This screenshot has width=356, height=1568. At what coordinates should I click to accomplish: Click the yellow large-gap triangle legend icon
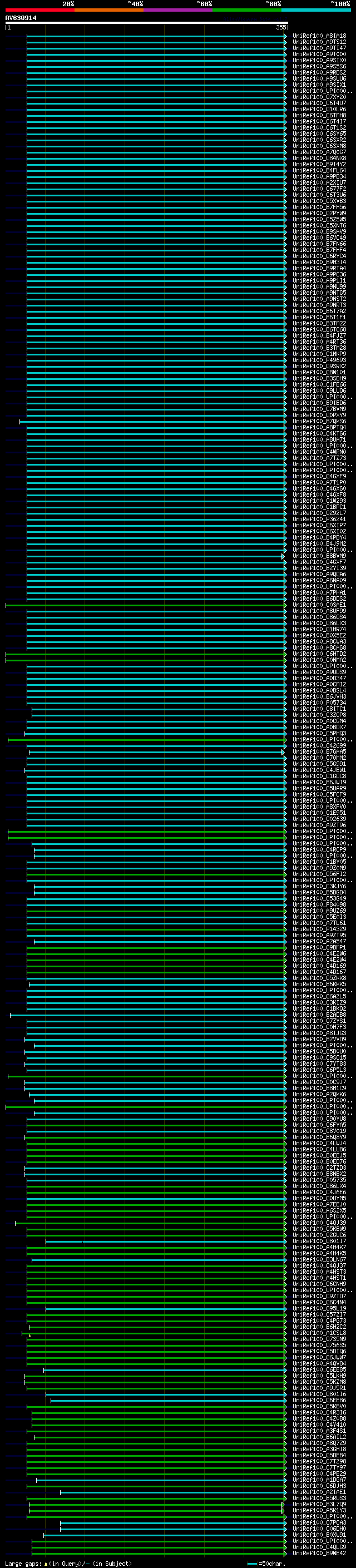(x=46, y=1564)
